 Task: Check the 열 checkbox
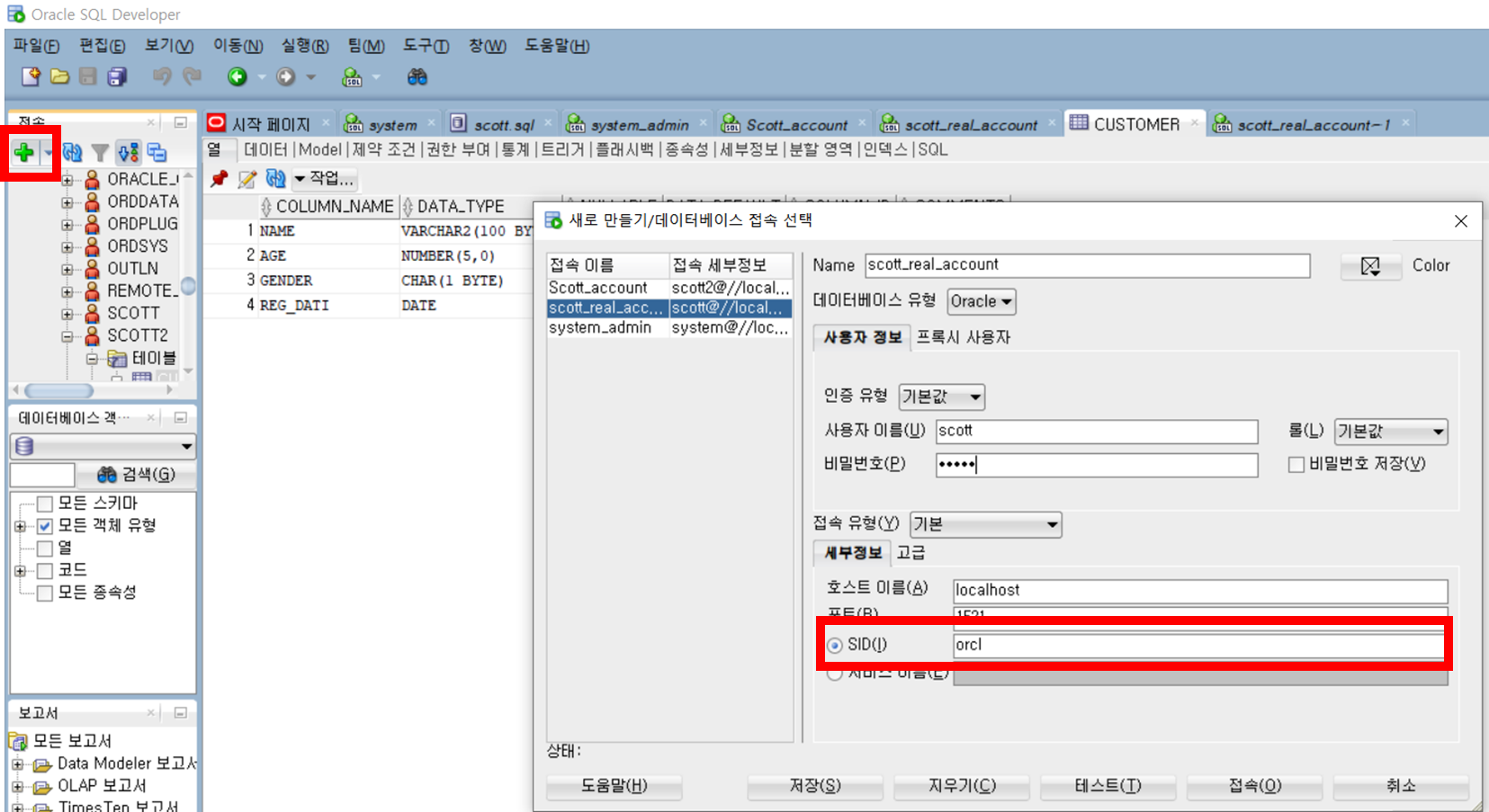point(44,549)
